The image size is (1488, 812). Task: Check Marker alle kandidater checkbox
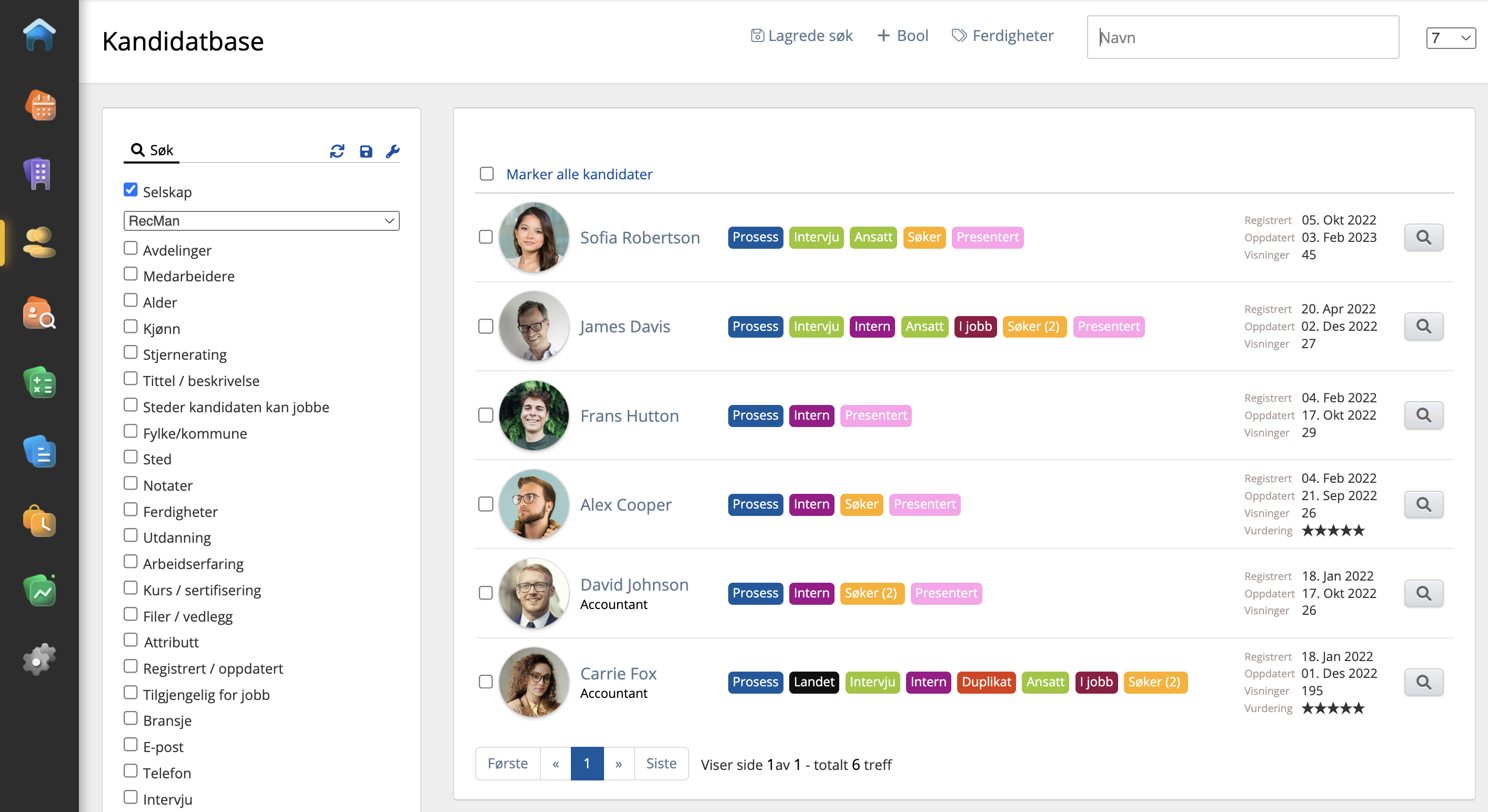(486, 174)
